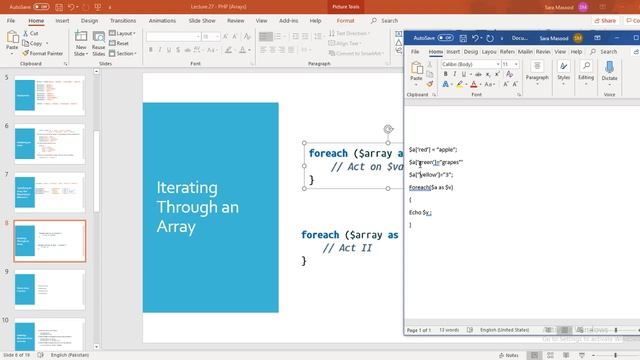Expand the Word Styles gallery
This screenshot has width=640, height=360.
564,73
